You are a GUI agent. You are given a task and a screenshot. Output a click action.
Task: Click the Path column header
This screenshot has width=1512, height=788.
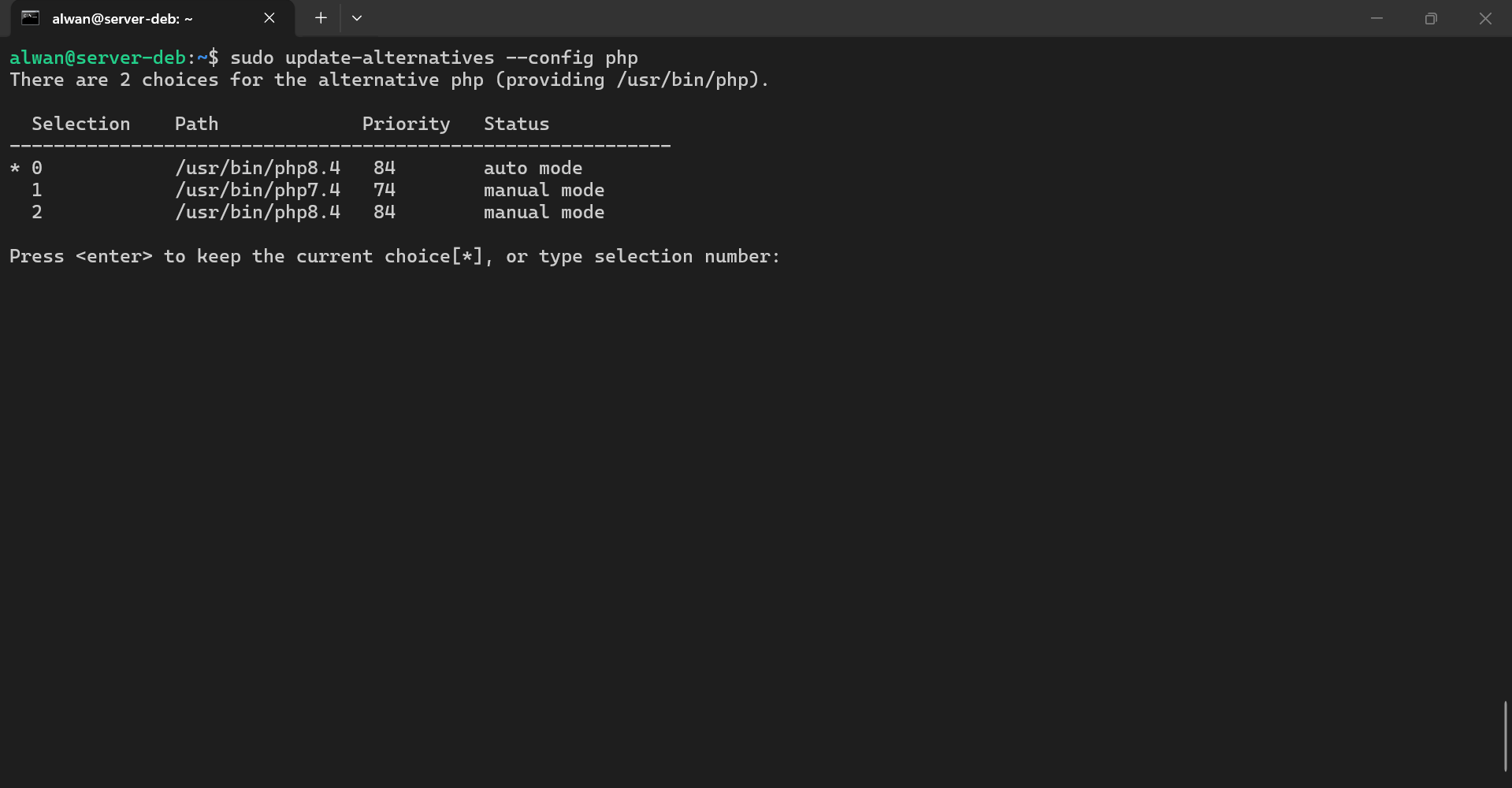click(x=196, y=124)
